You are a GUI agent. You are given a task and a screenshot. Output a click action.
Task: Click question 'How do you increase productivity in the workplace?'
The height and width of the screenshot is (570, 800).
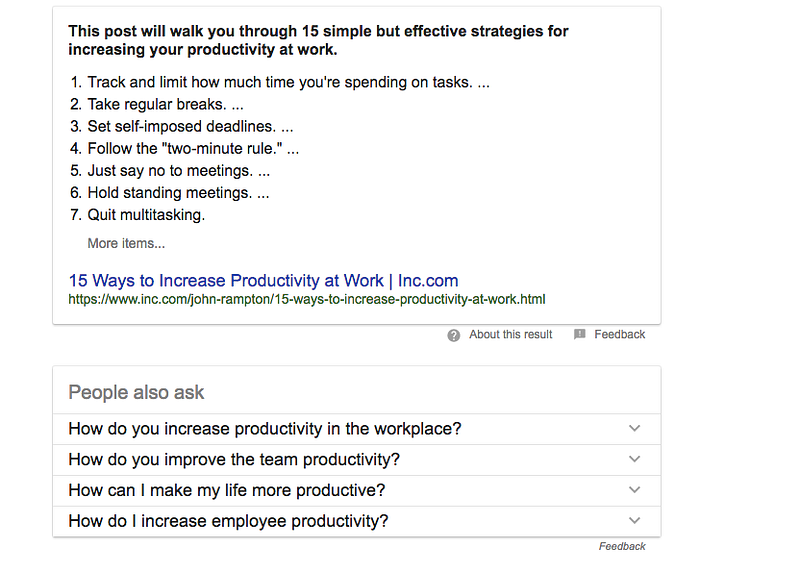(265, 429)
